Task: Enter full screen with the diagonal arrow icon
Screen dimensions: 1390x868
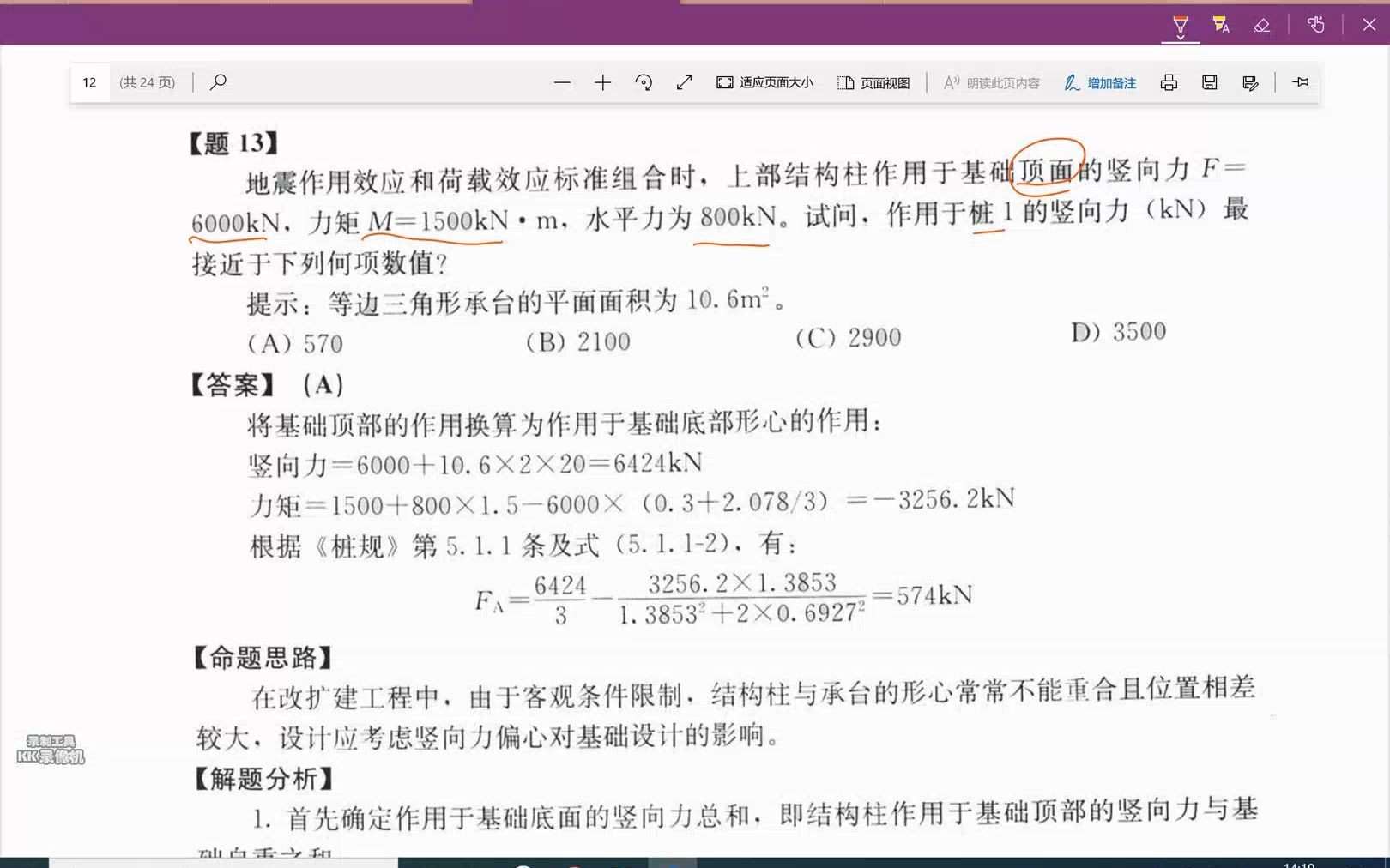Action: [684, 82]
